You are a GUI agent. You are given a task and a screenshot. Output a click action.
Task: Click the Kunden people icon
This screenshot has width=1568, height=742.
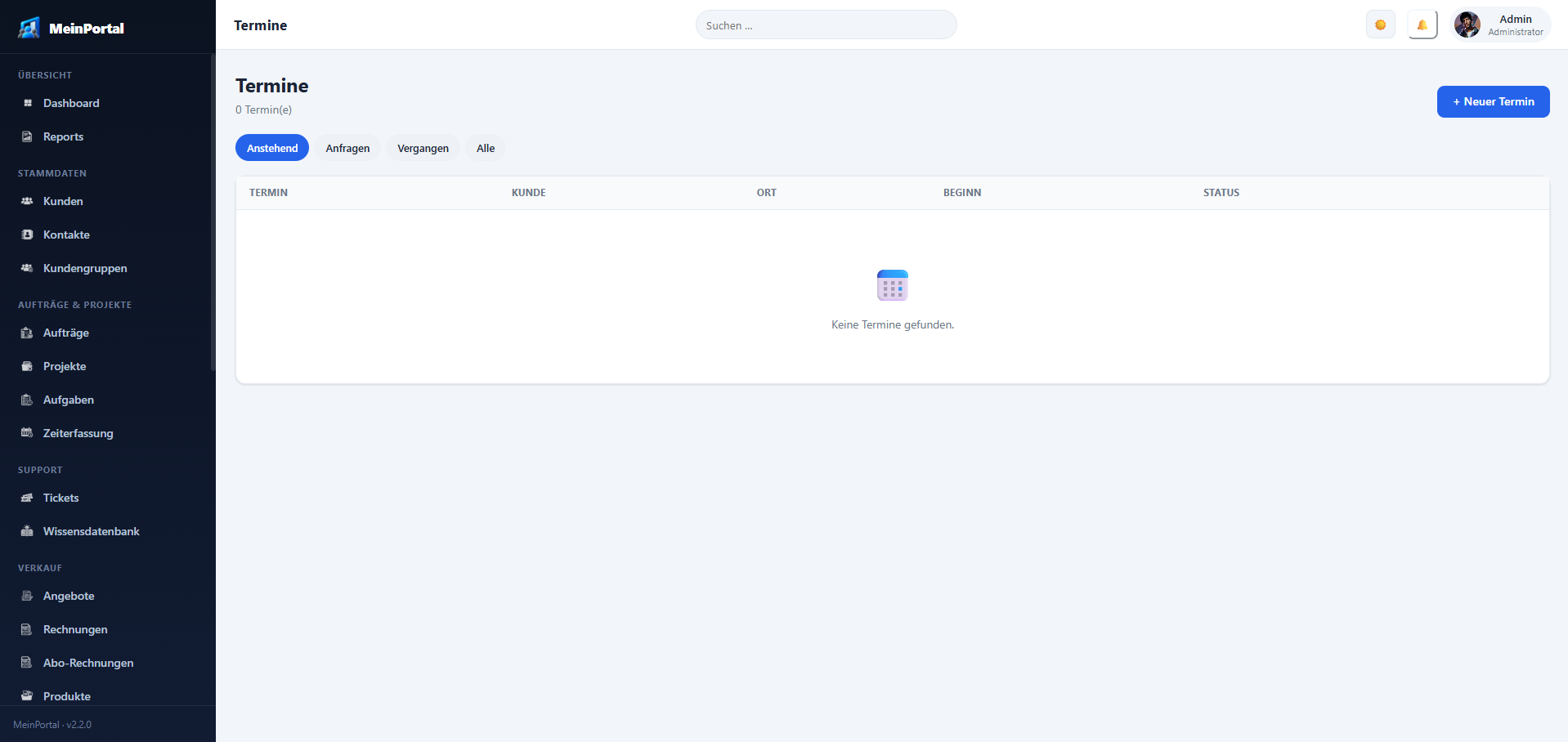pos(27,201)
